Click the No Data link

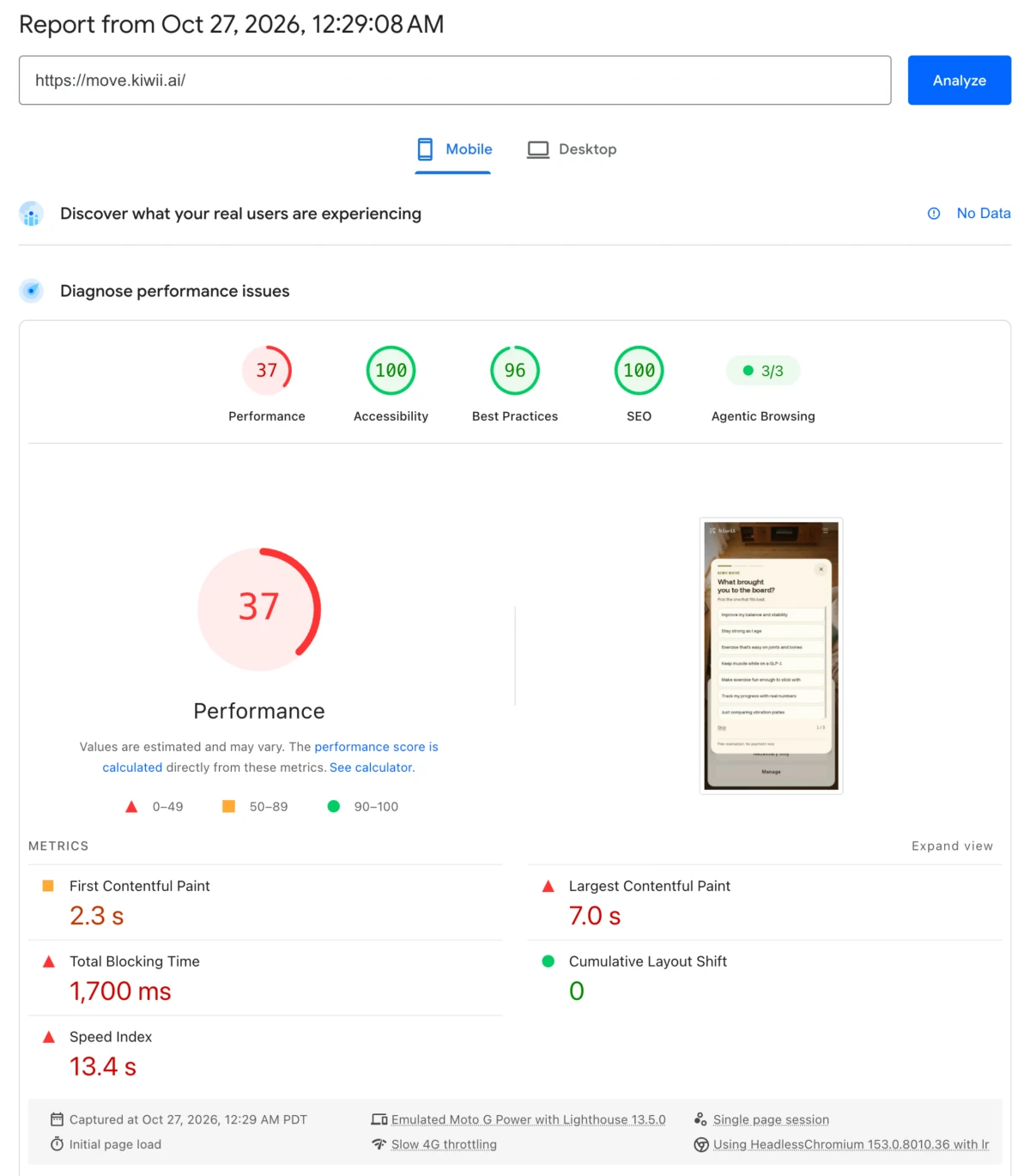(x=984, y=213)
